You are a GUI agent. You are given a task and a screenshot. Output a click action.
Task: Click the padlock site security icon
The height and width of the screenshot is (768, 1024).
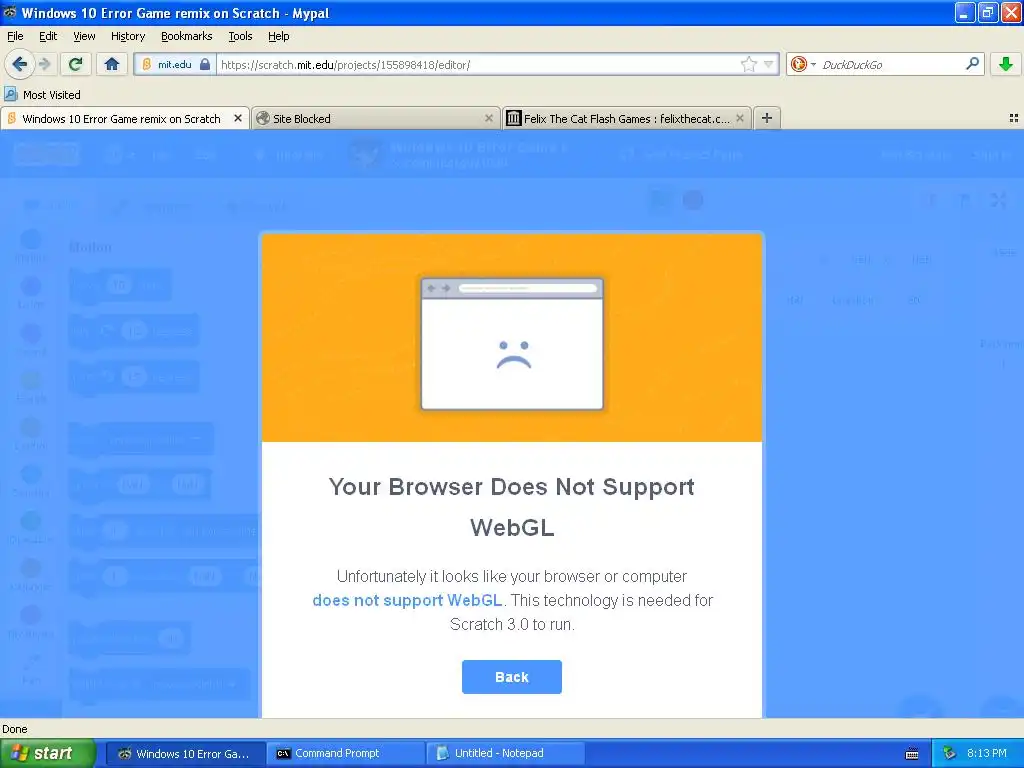[x=205, y=64]
